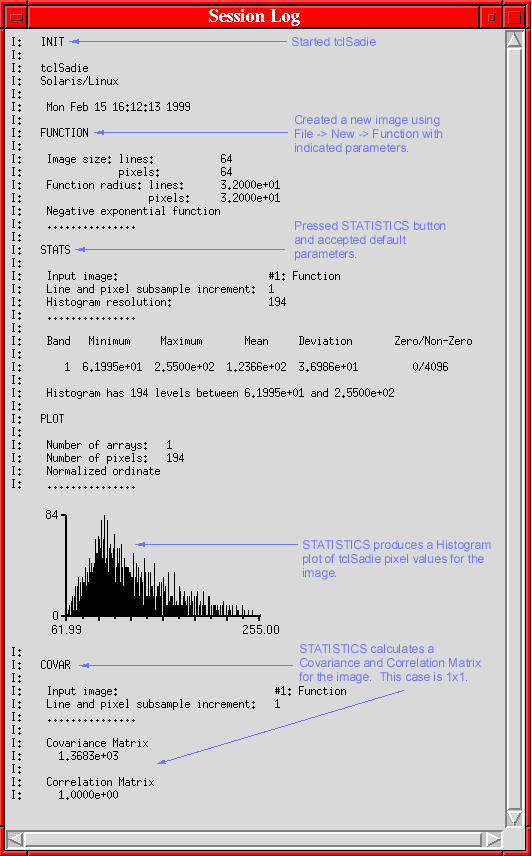Select the Solaris/Linux log line
Viewport: 532px width, 856px height.
pos(80,81)
